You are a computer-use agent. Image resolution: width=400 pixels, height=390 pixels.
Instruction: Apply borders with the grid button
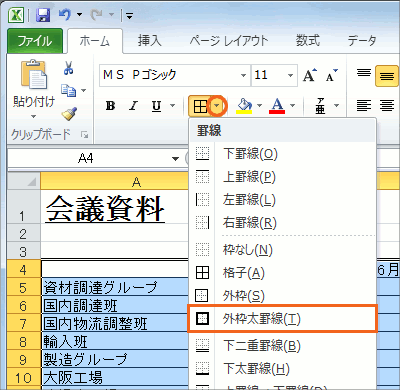200,106
